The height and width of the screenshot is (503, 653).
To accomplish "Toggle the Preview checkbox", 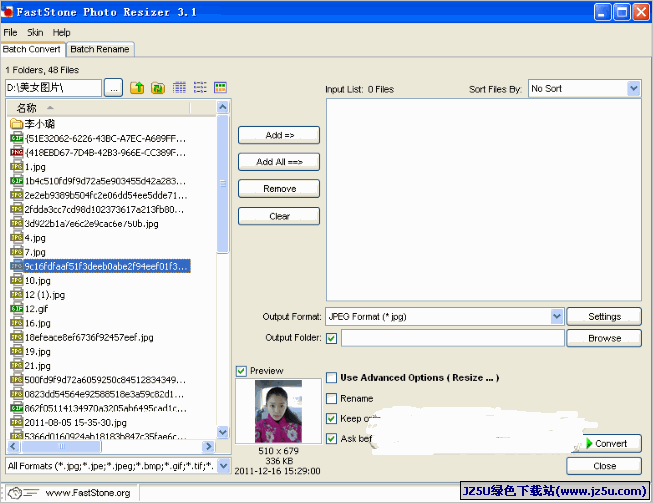I will [241, 371].
